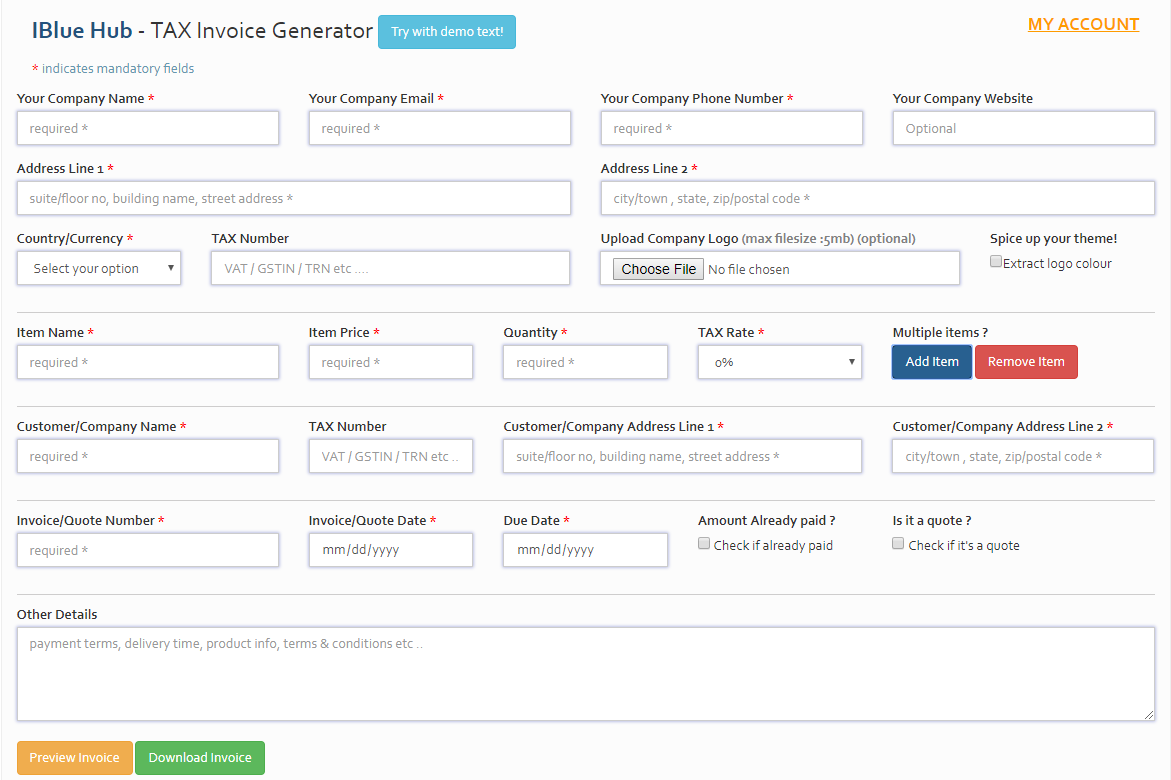Enable the 'Check if it's a quote' option

[898, 544]
